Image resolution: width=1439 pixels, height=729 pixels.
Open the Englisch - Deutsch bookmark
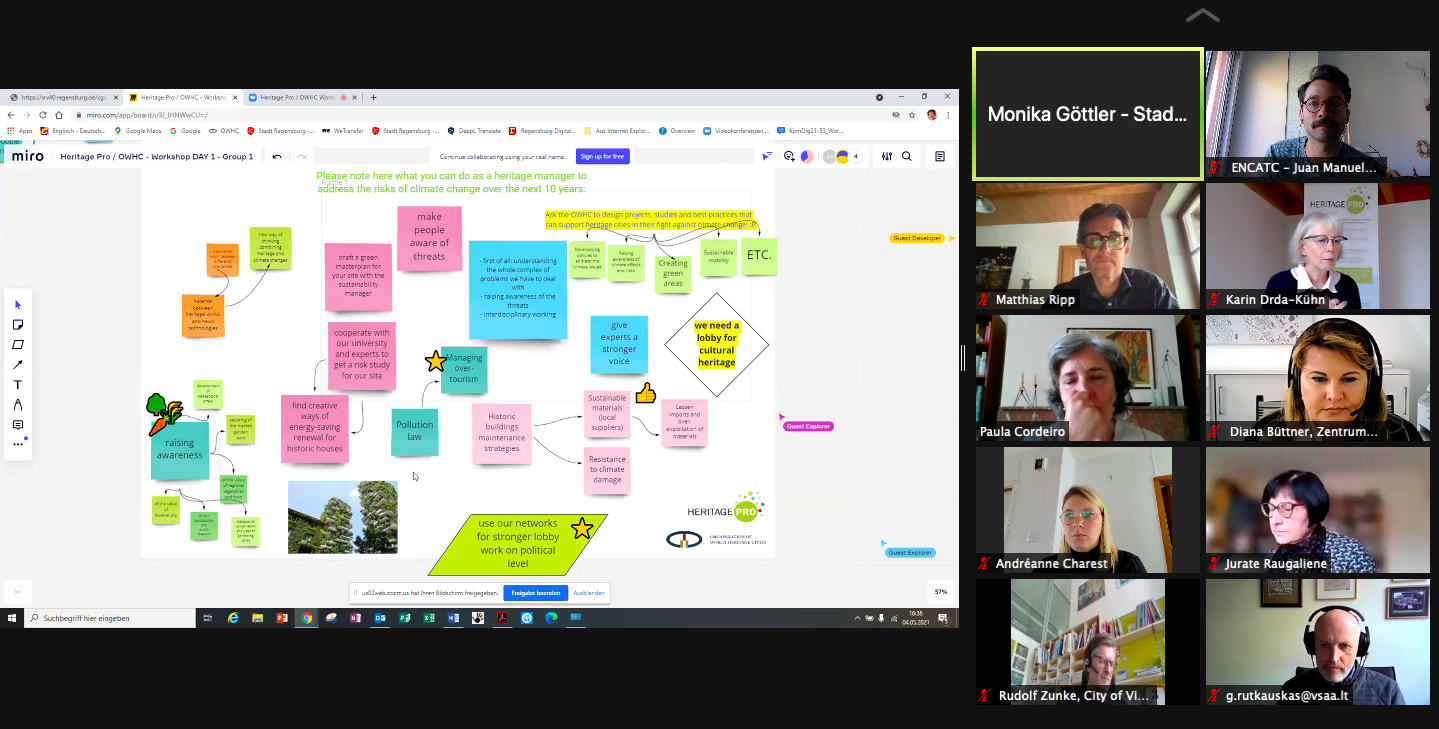point(72,130)
